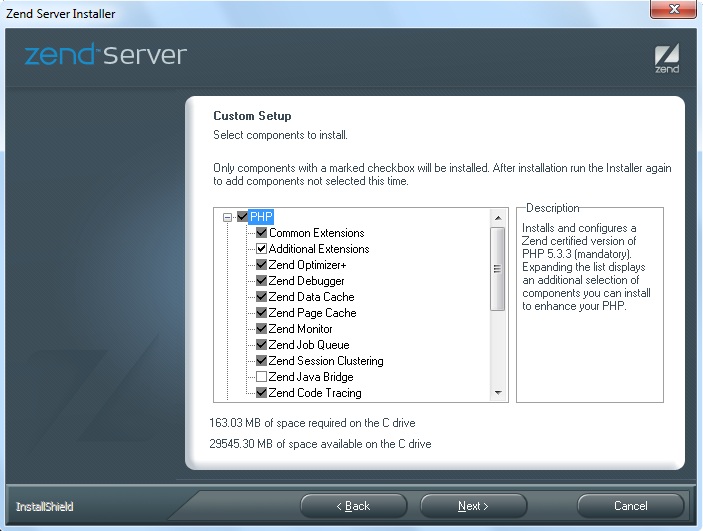The height and width of the screenshot is (531, 703).
Task: Select the Zend Optimizer+ label
Action: click(x=307, y=265)
